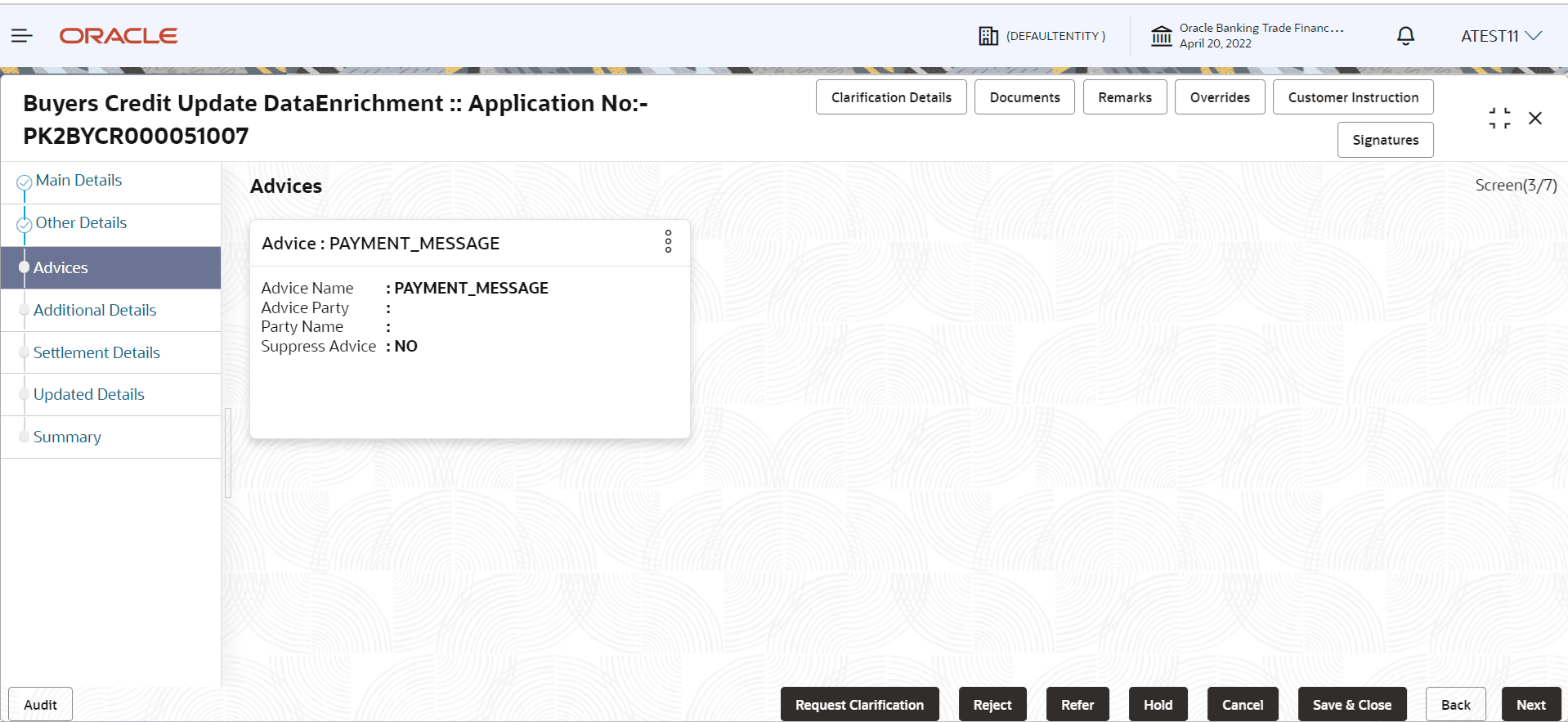Screen dimensions: 1568x722
Task: Go to the Other Details step
Action: pyautogui.click(x=81, y=223)
